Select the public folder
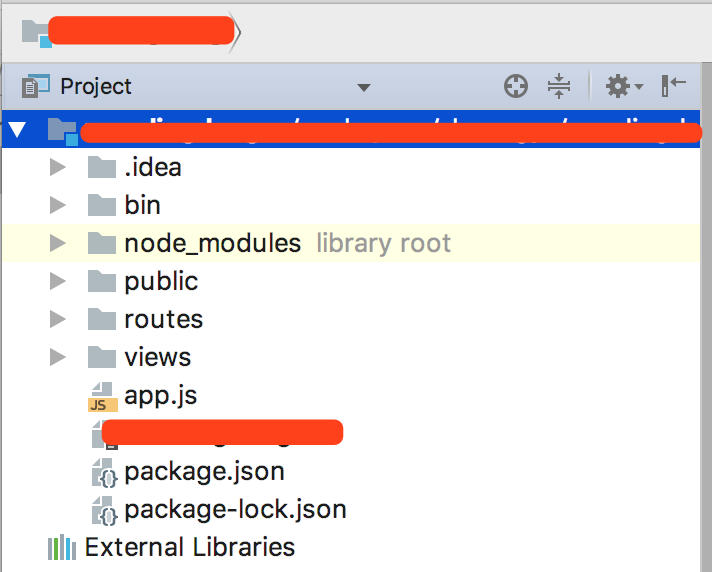This screenshot has width=712, height=572. pyautogui.click(x=161, y=281)
